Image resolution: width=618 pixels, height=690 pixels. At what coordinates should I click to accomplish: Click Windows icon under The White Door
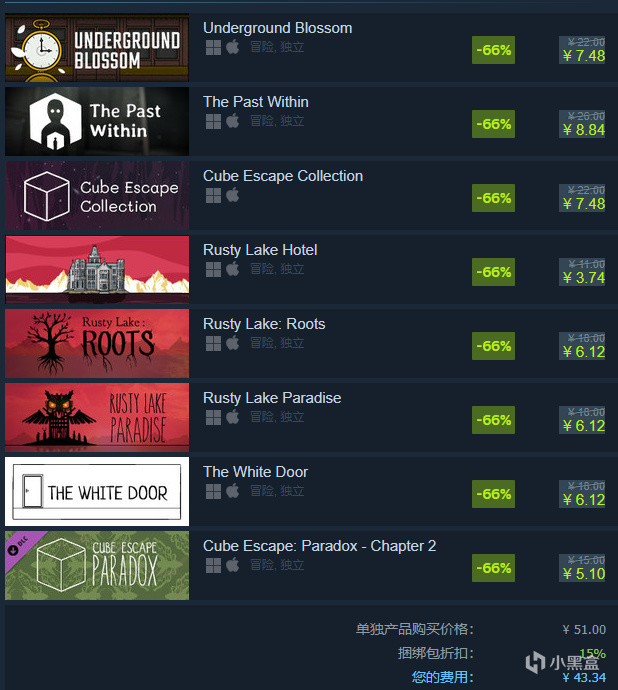[213, 491]
